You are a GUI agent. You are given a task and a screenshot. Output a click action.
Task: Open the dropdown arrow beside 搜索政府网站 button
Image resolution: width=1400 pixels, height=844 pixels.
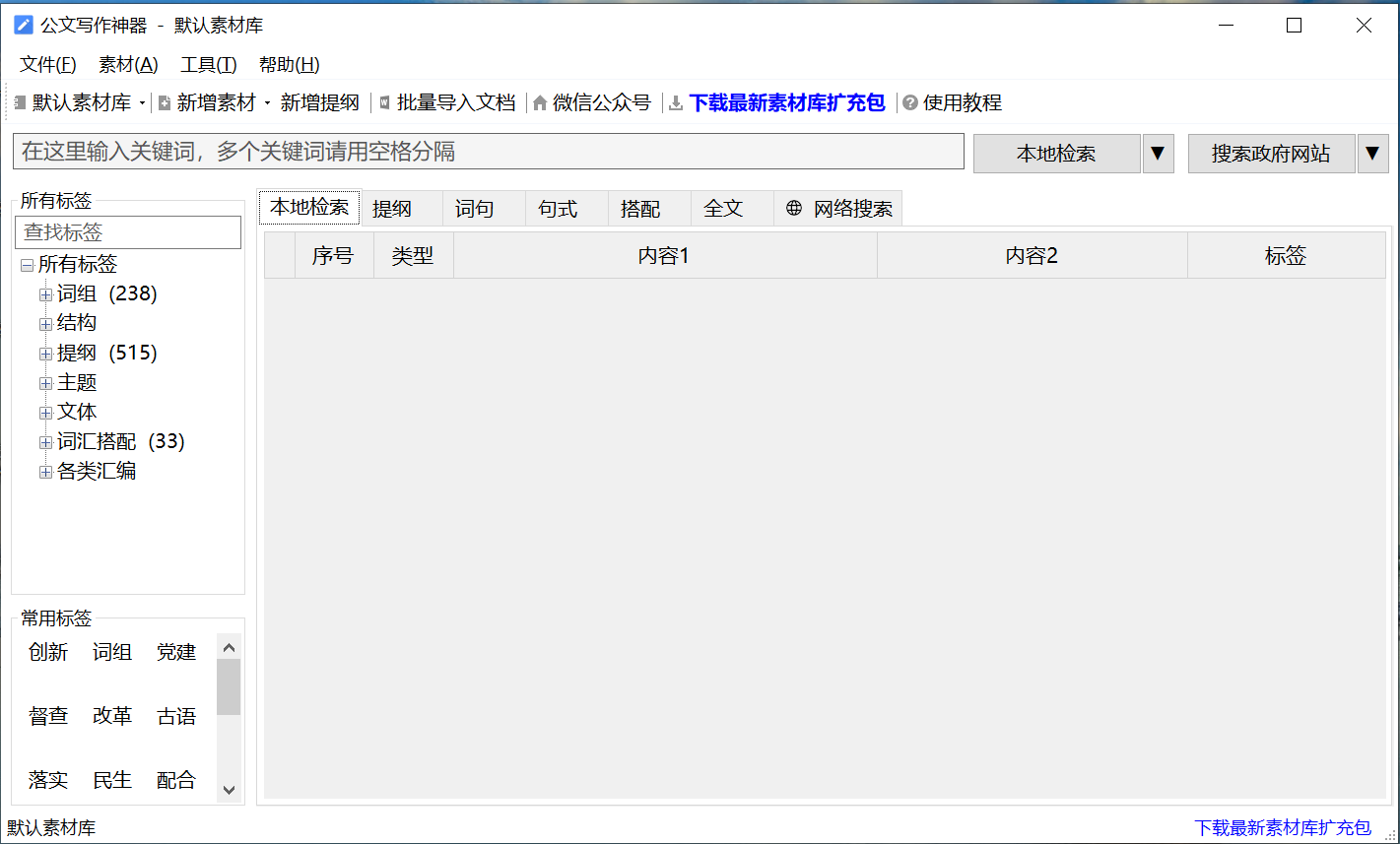[1372, 154]
